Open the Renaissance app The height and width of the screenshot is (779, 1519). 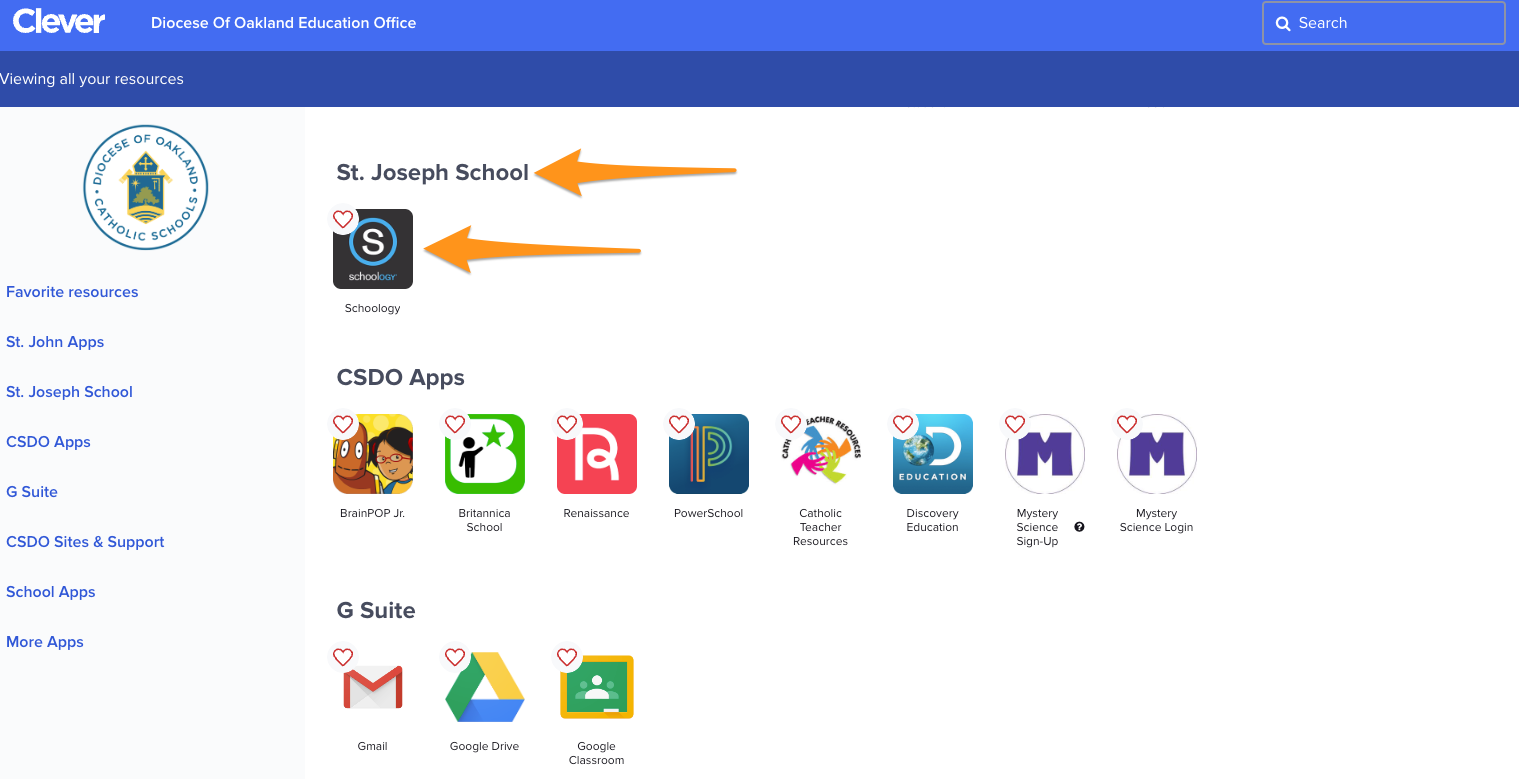(597, 454)
